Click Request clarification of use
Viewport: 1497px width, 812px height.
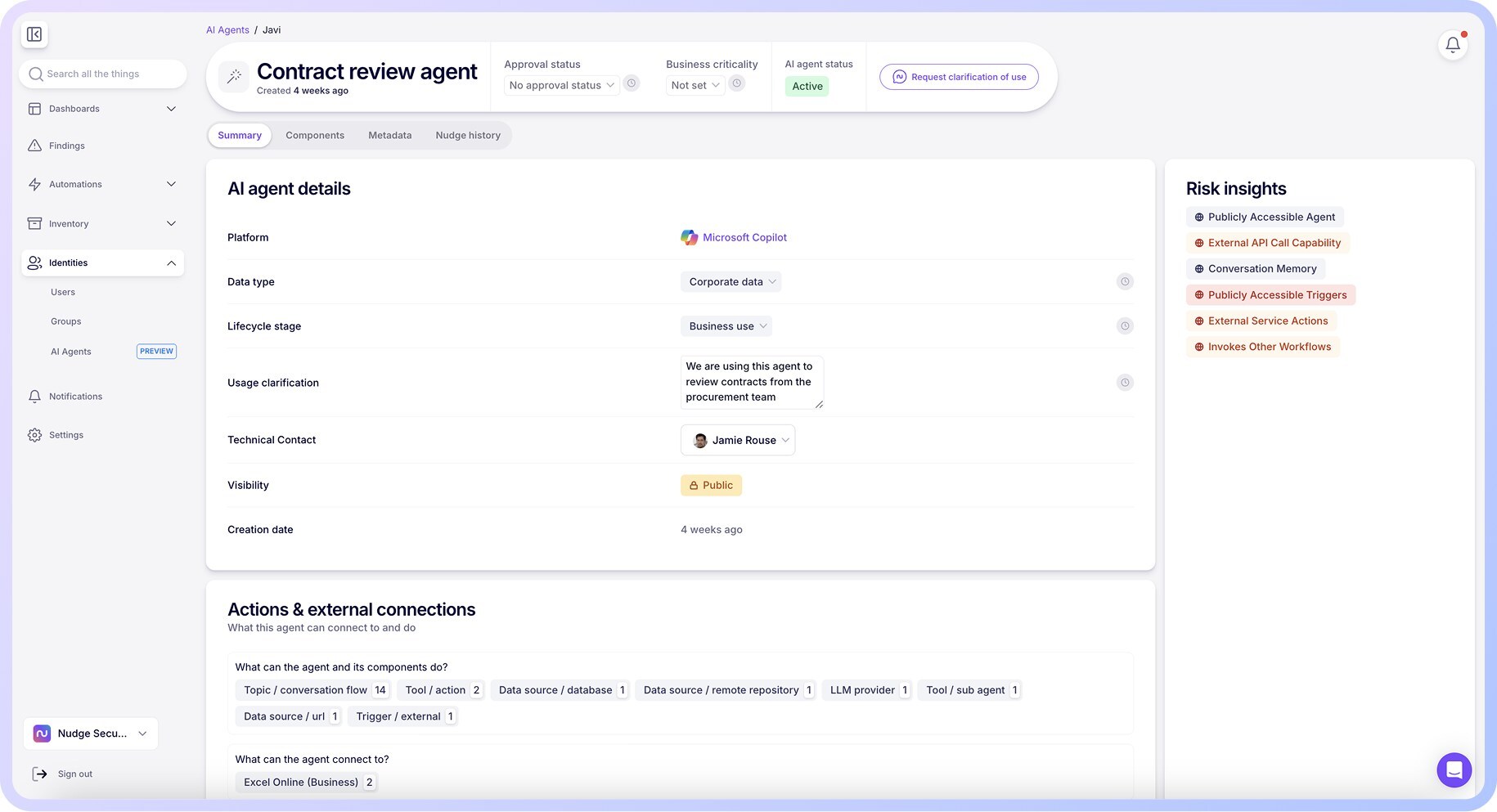coord(959,76)
